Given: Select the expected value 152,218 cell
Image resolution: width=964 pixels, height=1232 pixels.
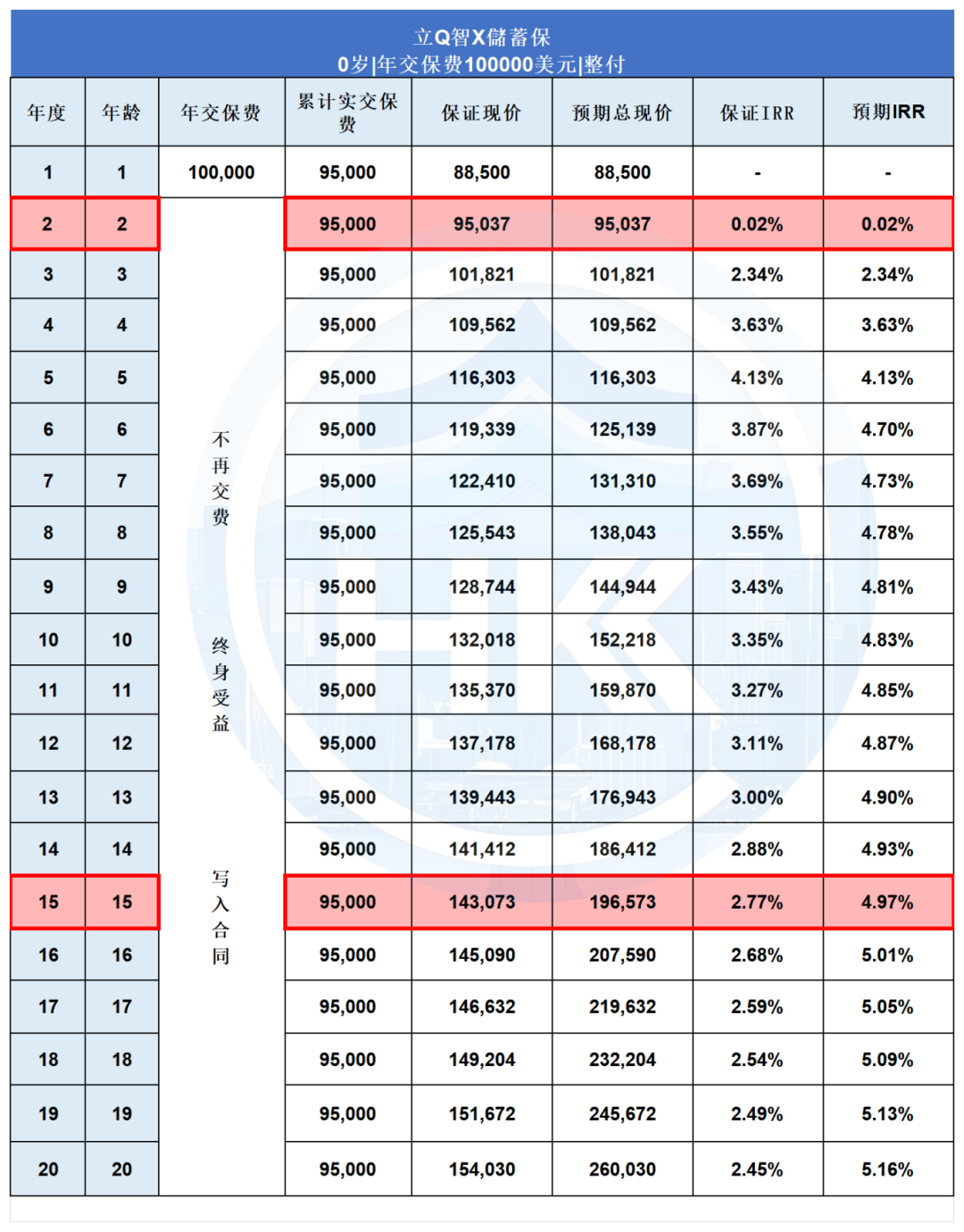Looking at the screenshot, I should point(622,639).
